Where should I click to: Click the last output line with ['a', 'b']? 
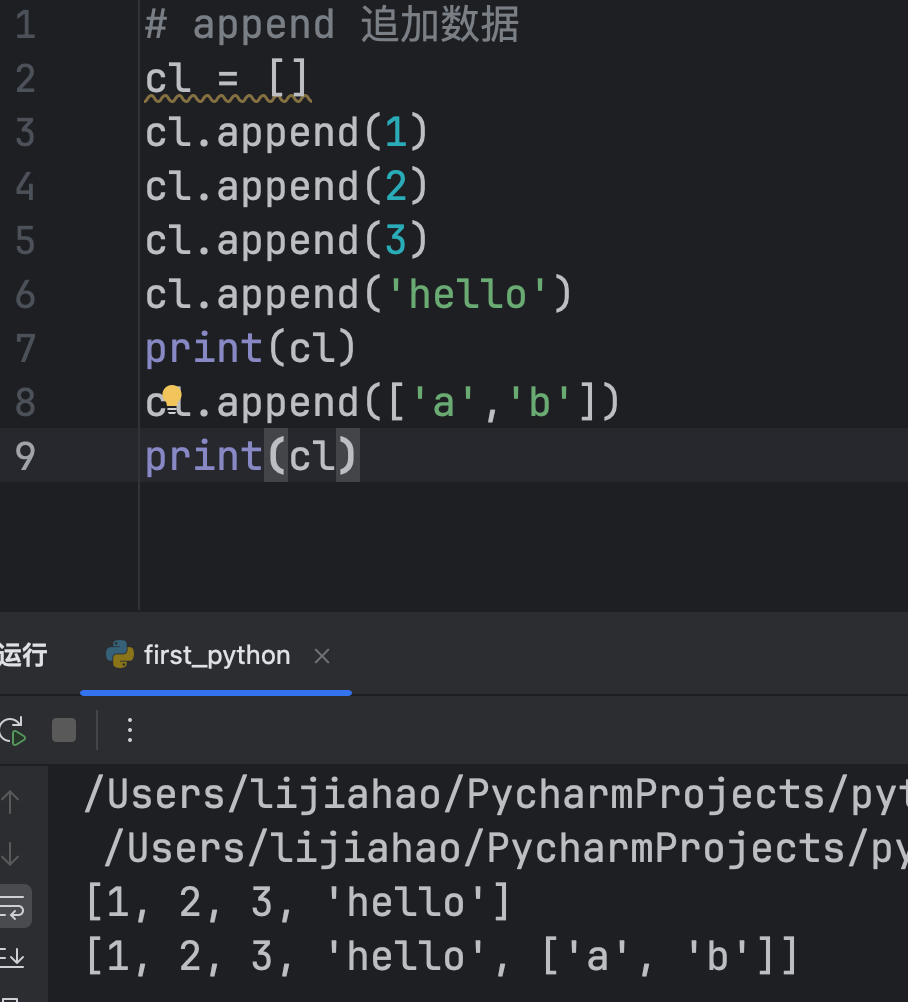441,957
